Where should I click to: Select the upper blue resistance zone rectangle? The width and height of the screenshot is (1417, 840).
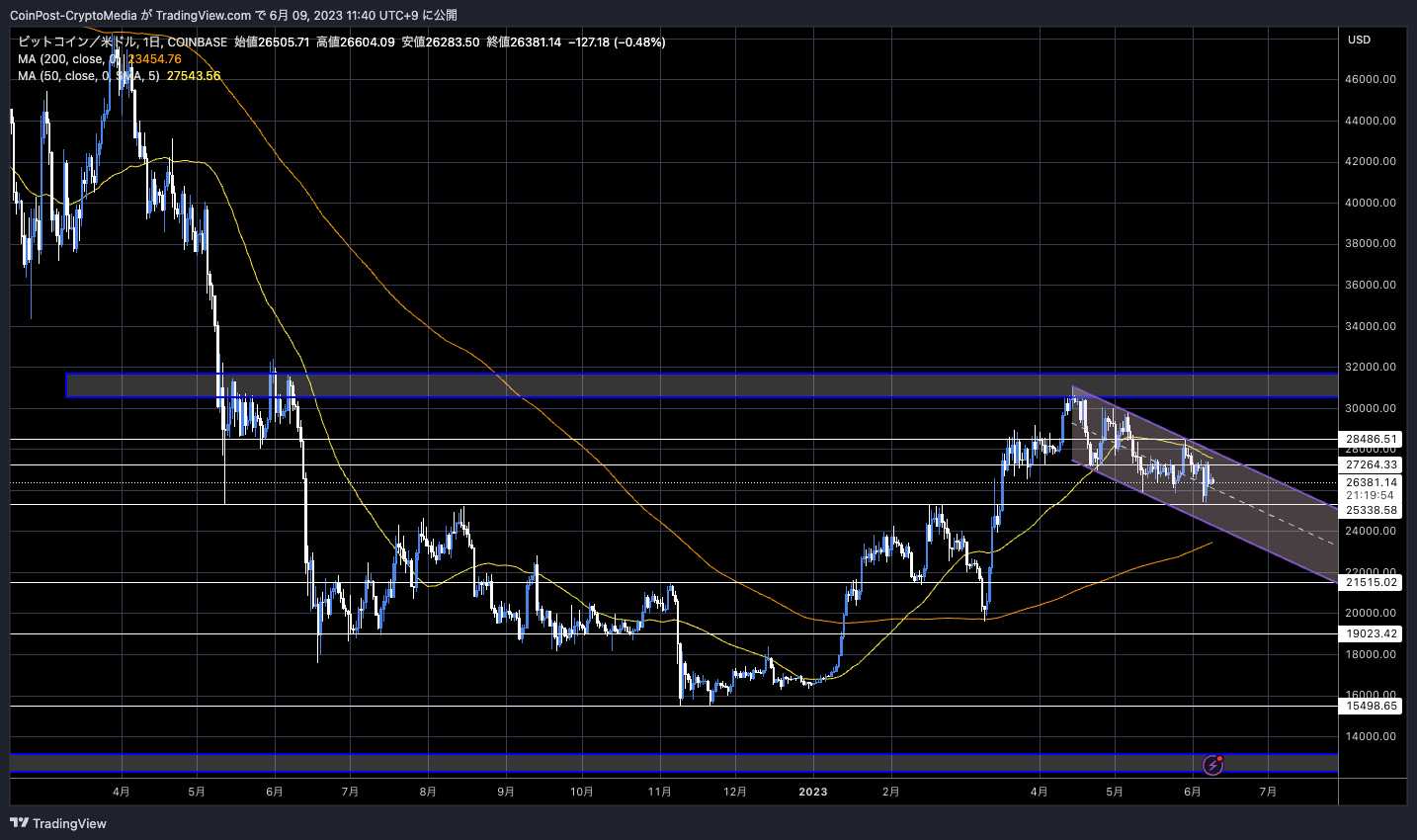(x=702, y=385)
